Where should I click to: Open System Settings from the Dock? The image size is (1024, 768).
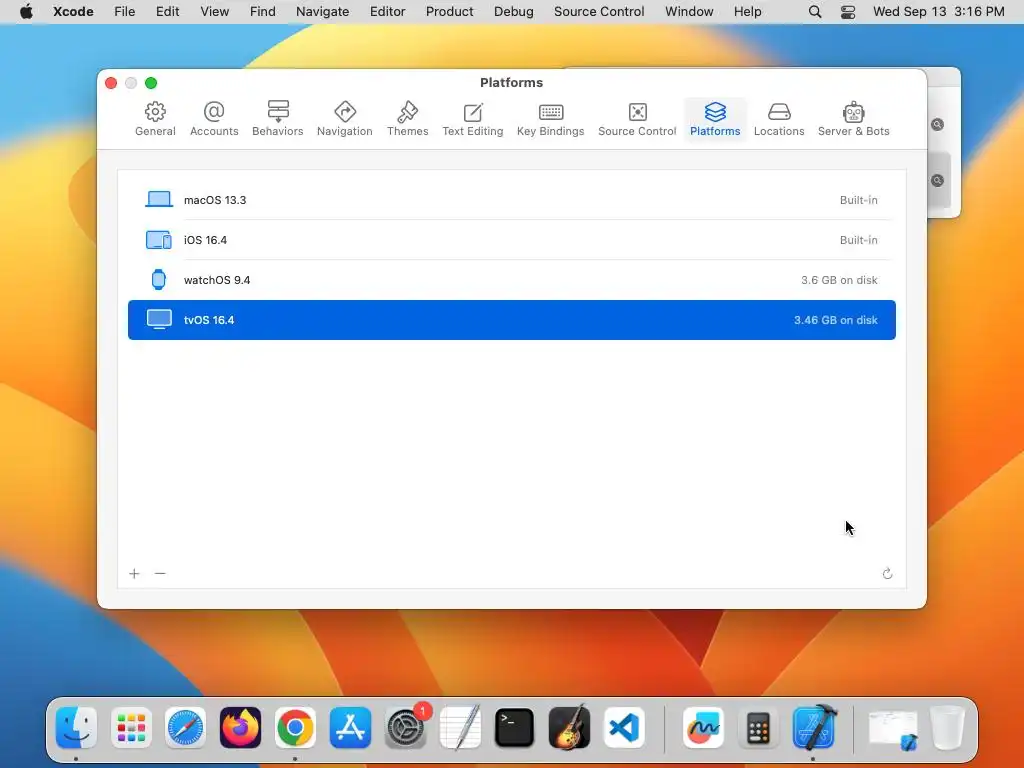coord(405,728)
